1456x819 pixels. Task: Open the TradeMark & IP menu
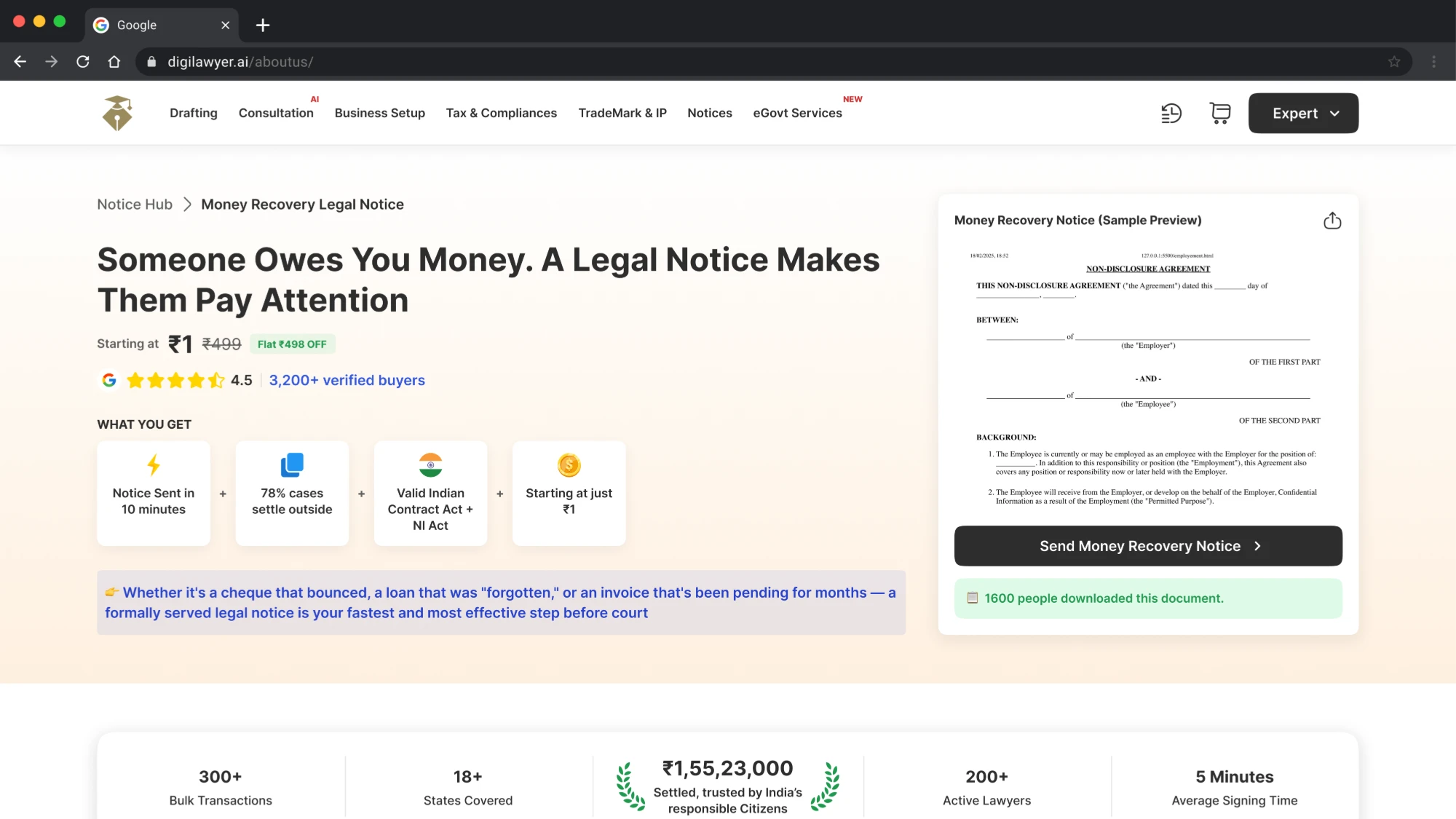pyautogui.click(x=622, y=114)
